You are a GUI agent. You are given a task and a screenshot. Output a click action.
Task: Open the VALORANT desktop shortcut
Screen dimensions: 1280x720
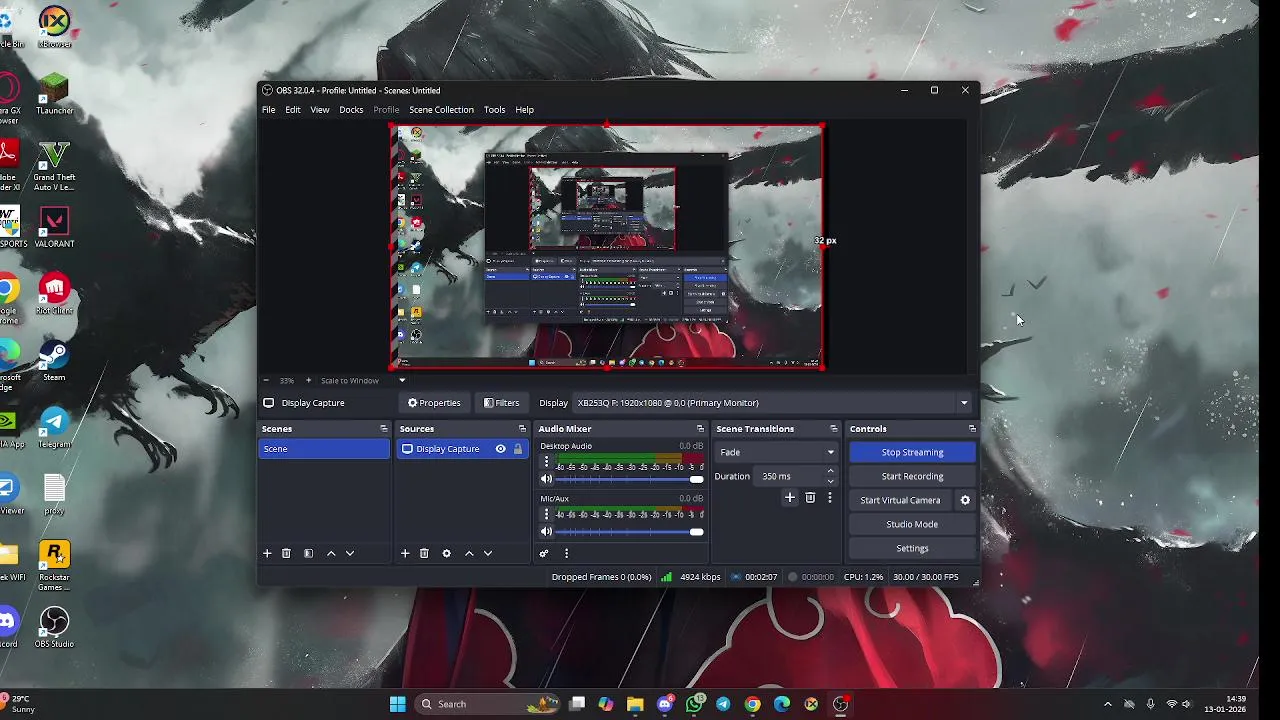[54, 227]
